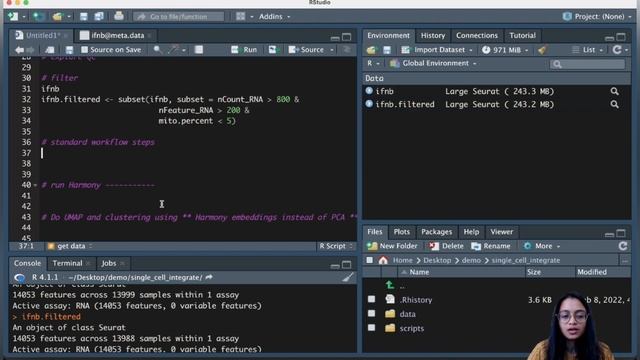Refresh the Environment pane

[x=617, y=50]
